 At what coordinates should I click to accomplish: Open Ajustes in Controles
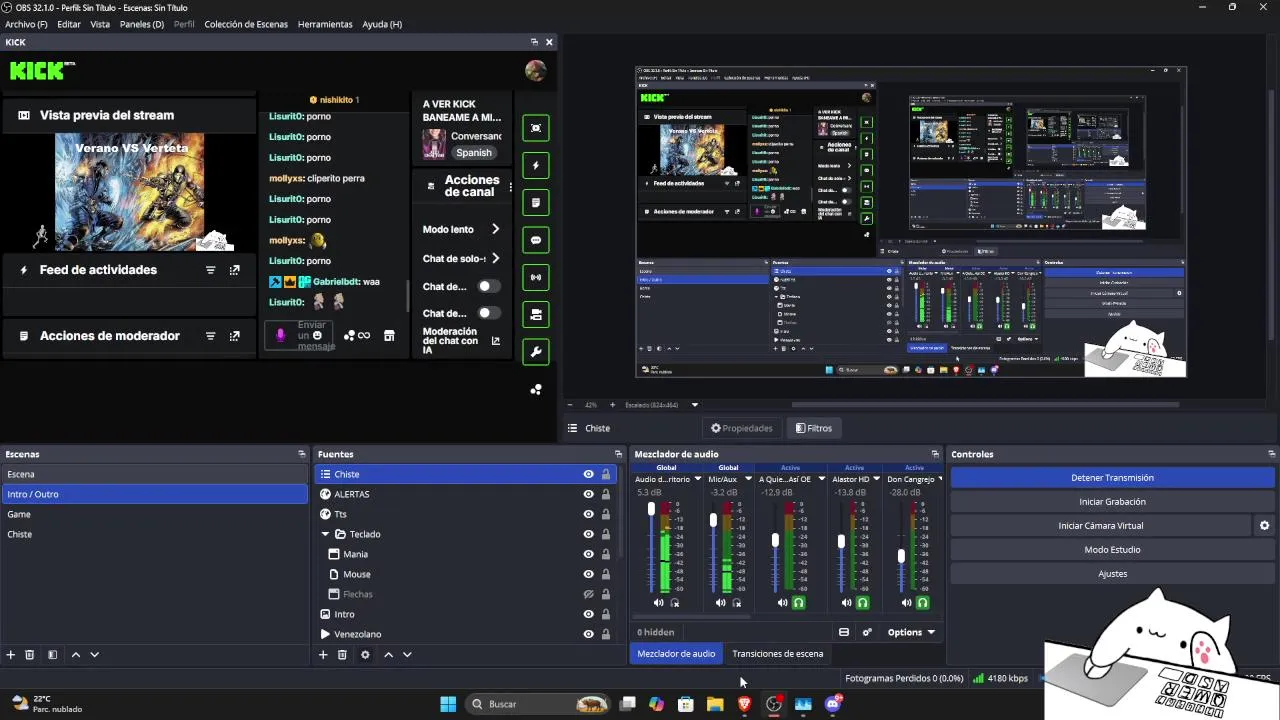tap(1113, 573)
